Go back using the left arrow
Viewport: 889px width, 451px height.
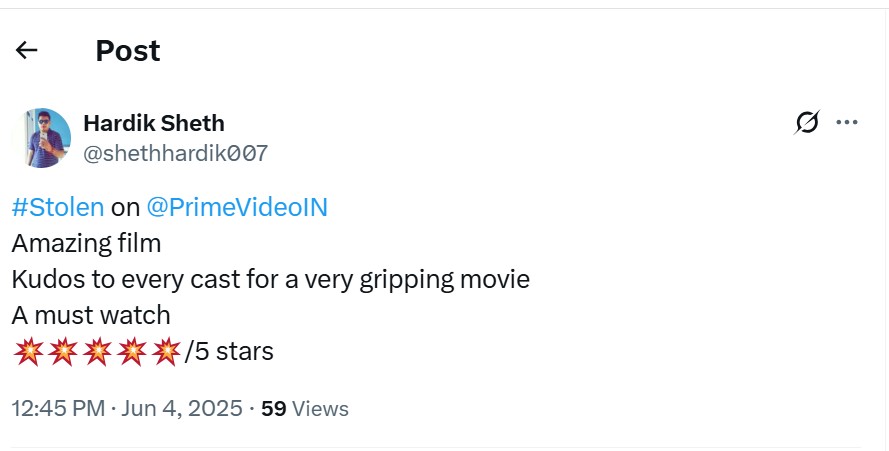[27, 50]
